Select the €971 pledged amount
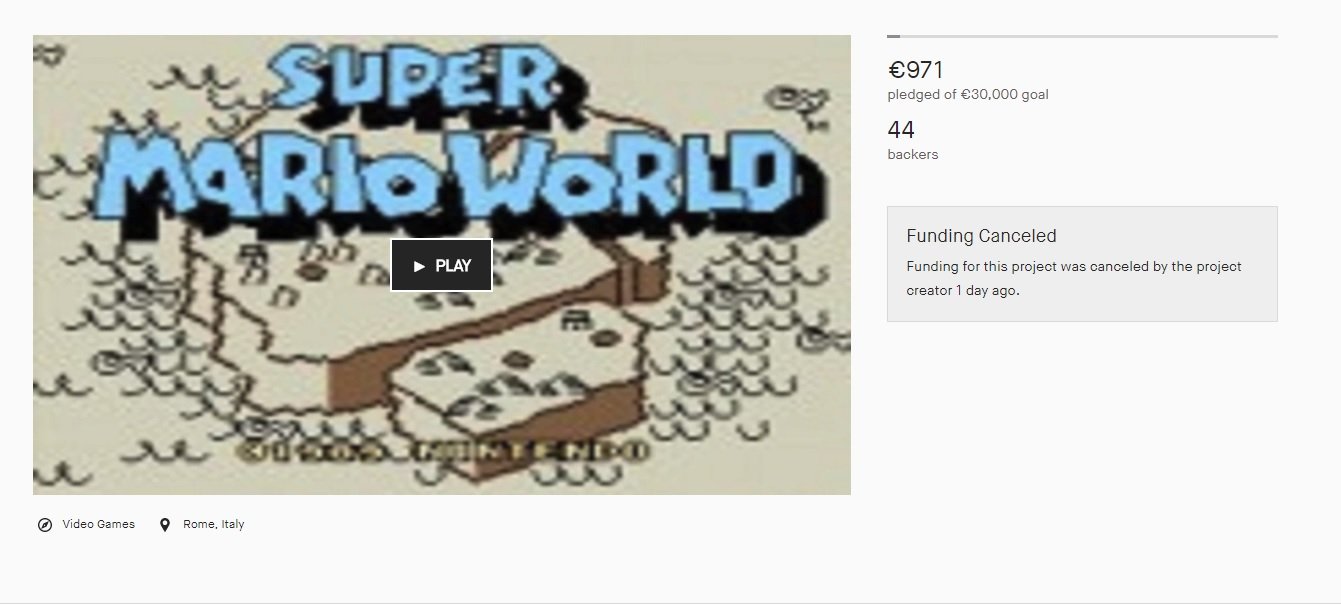Screen dimensions: 1341x605 [x=916, y=70]
